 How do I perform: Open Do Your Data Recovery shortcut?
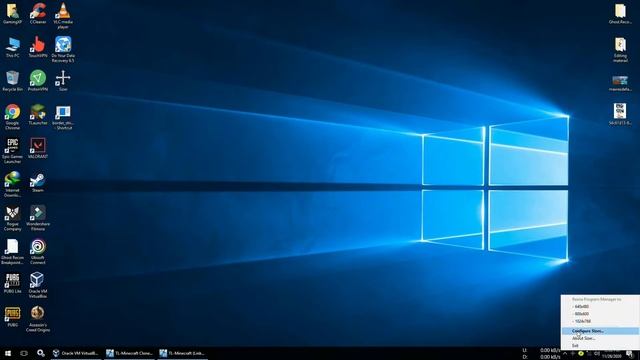pos(63,49)
